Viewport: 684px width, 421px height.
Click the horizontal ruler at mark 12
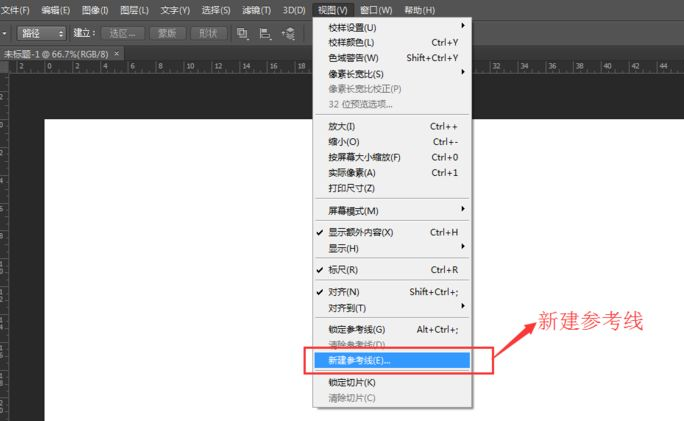click(218, 66)
